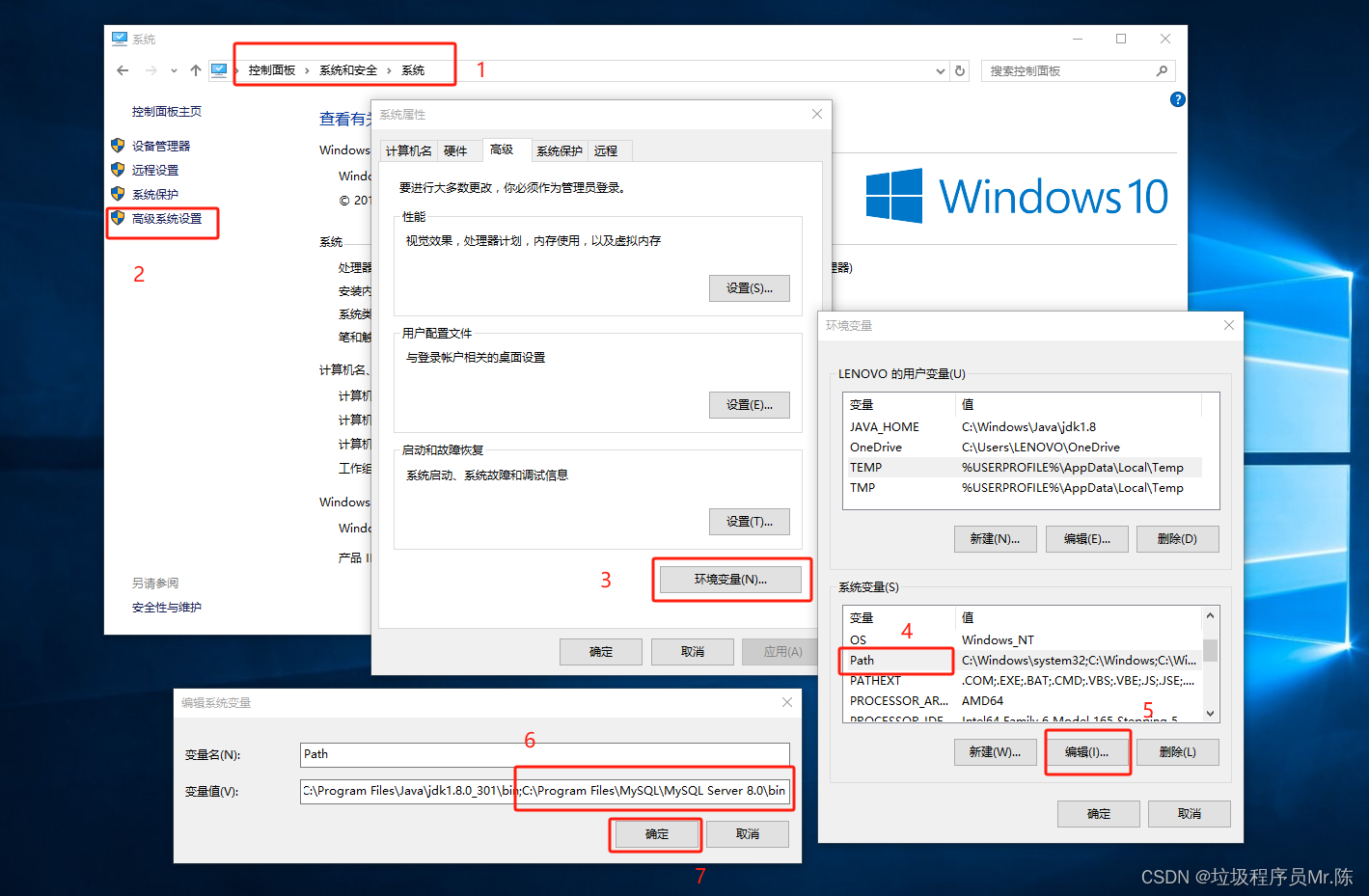Close the 系统属性 dialog
The width and height of the screenshot is (1369, 896).
817,114
